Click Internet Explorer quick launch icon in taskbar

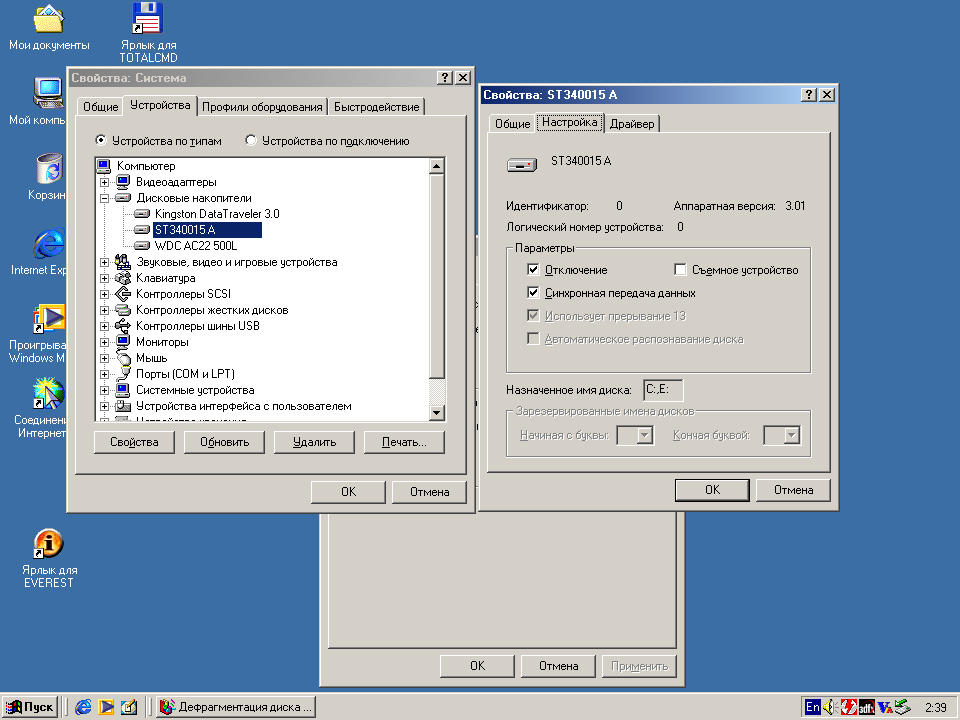click(x=83, y=707)
